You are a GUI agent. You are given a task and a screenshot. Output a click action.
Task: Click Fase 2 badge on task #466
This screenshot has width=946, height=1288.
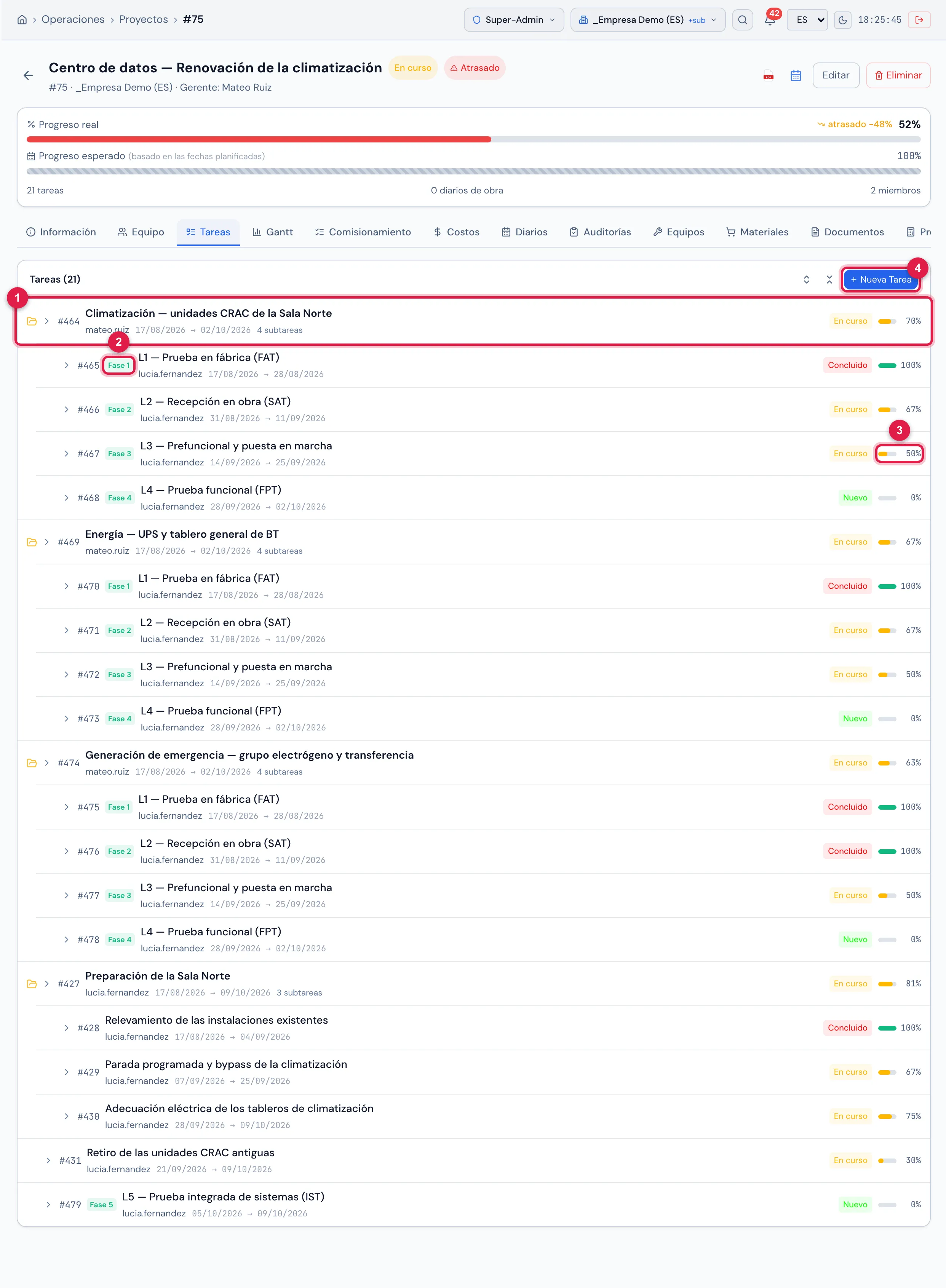point(119,409)
